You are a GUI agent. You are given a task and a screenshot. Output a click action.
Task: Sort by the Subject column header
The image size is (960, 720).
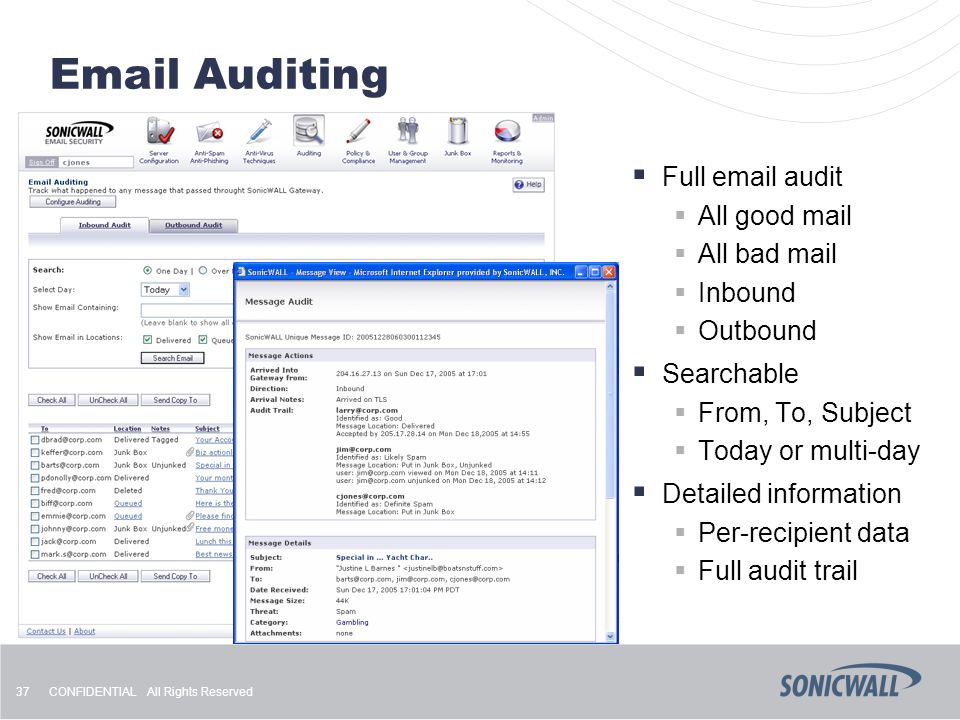click(x=207, y=429)
